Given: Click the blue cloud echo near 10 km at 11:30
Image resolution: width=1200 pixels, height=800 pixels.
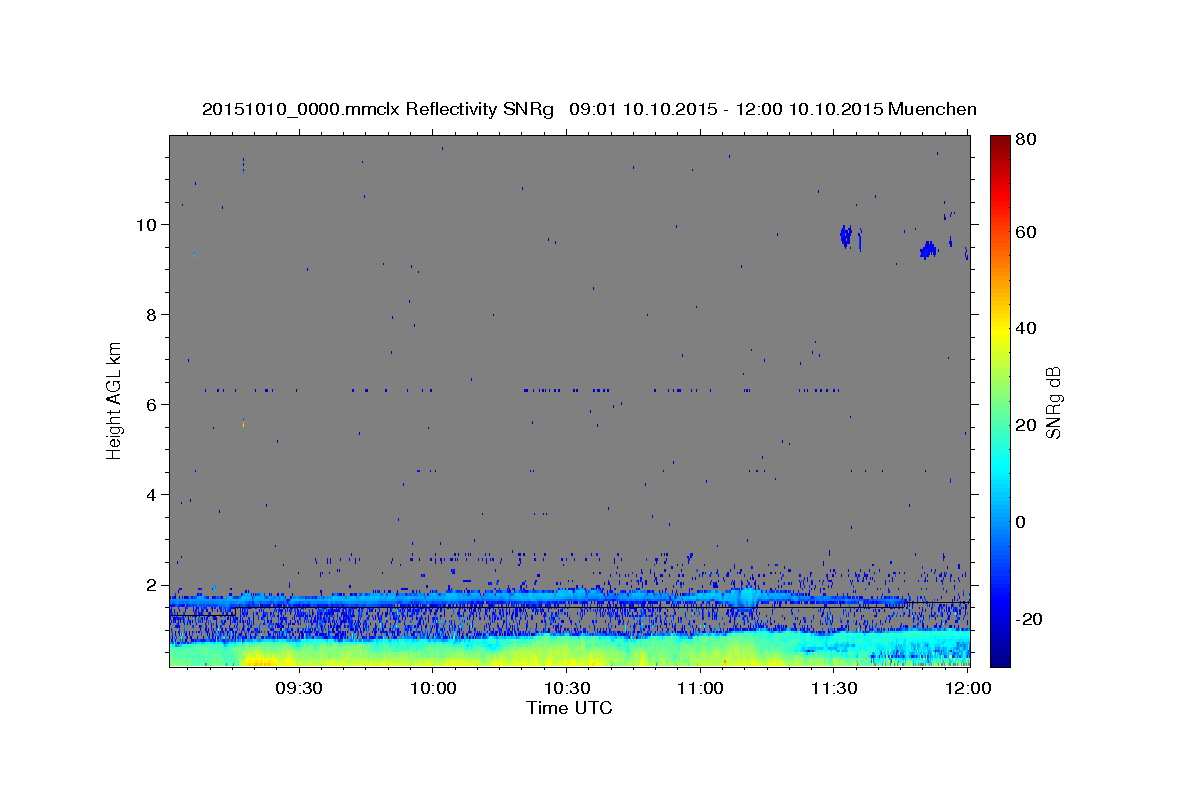Looking at the screenshot, I should click(846, 237).
